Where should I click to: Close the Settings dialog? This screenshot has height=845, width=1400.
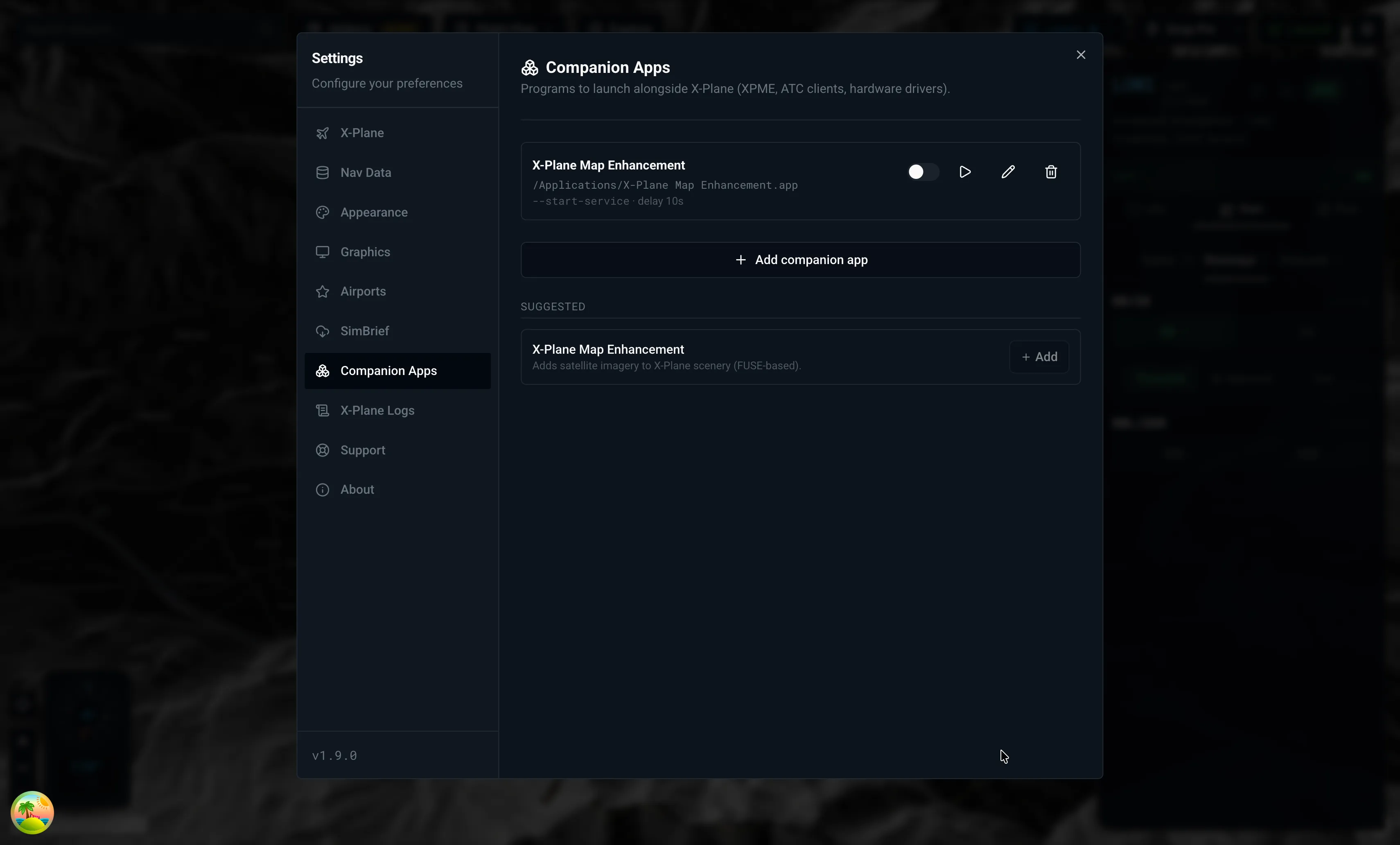pos(1081,54)
